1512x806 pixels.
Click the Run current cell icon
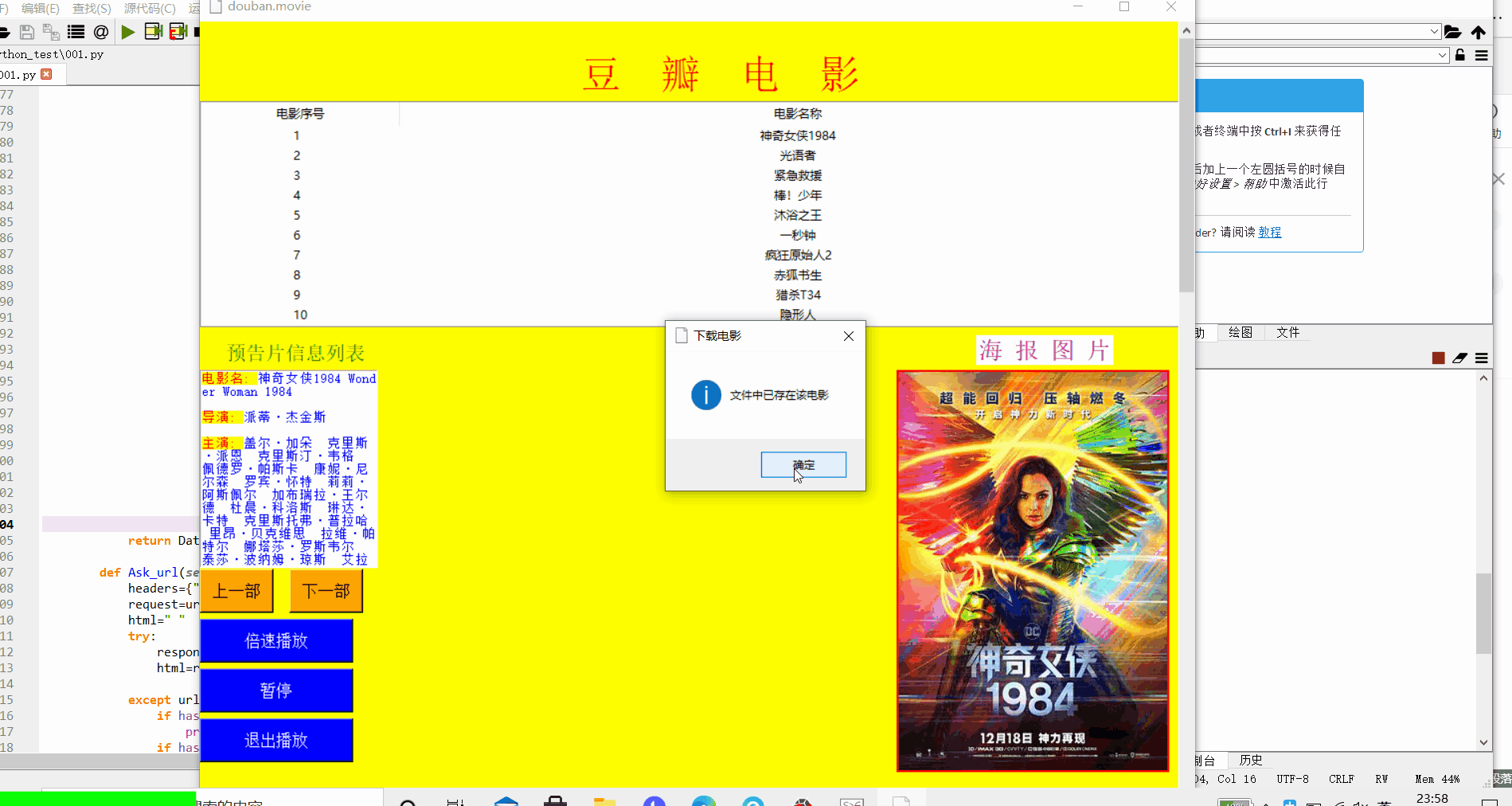[x=154, y=32]
